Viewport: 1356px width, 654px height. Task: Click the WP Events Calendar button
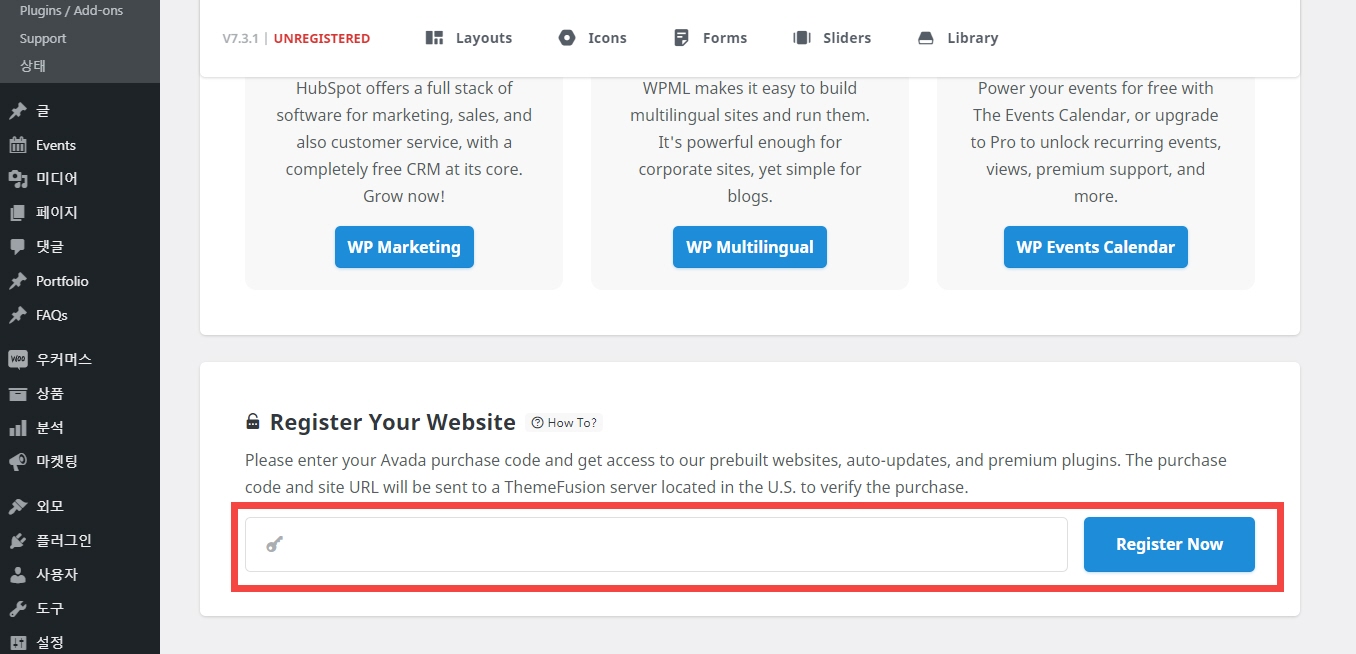1096,247
